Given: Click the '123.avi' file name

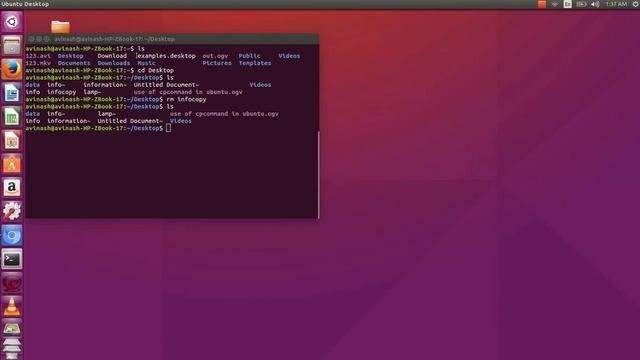Looking at the screenshot, I should [x=38, y=56].
